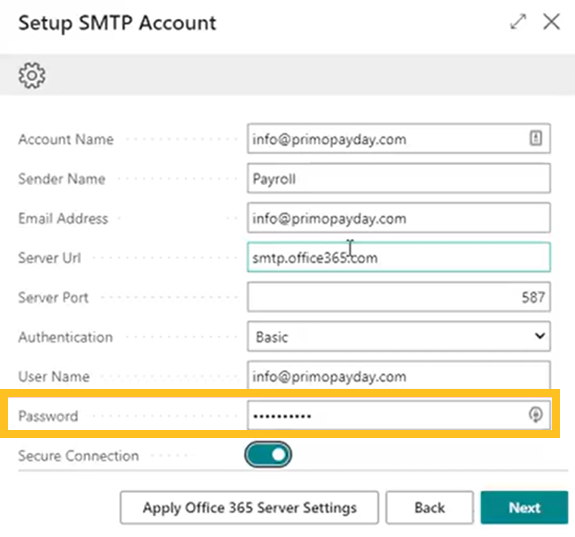Click the Email Address label
This screenshot has height=537, width=575.
[x=63, y=219]
